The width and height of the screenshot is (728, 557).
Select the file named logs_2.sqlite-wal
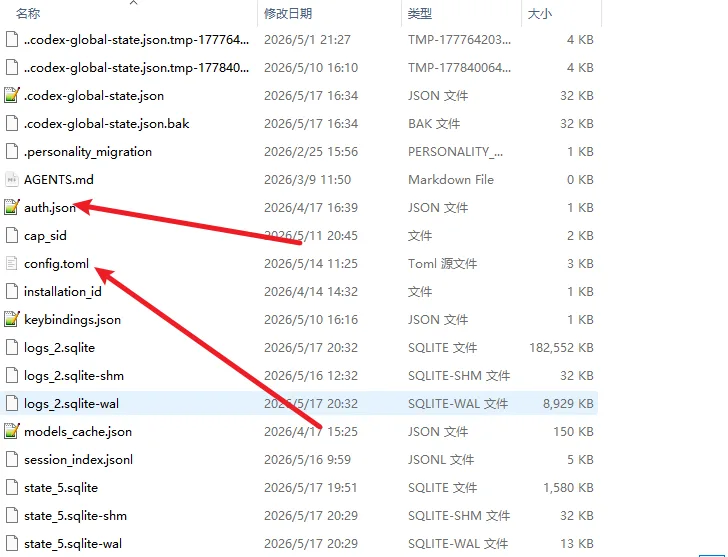click(x=72, y=403)
